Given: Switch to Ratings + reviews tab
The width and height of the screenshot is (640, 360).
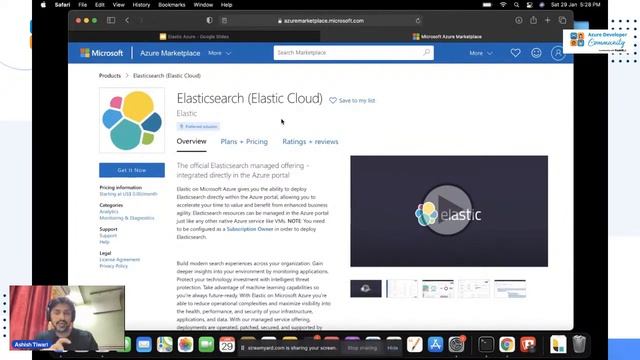Looking at the screenshot, I should [310, 142].
